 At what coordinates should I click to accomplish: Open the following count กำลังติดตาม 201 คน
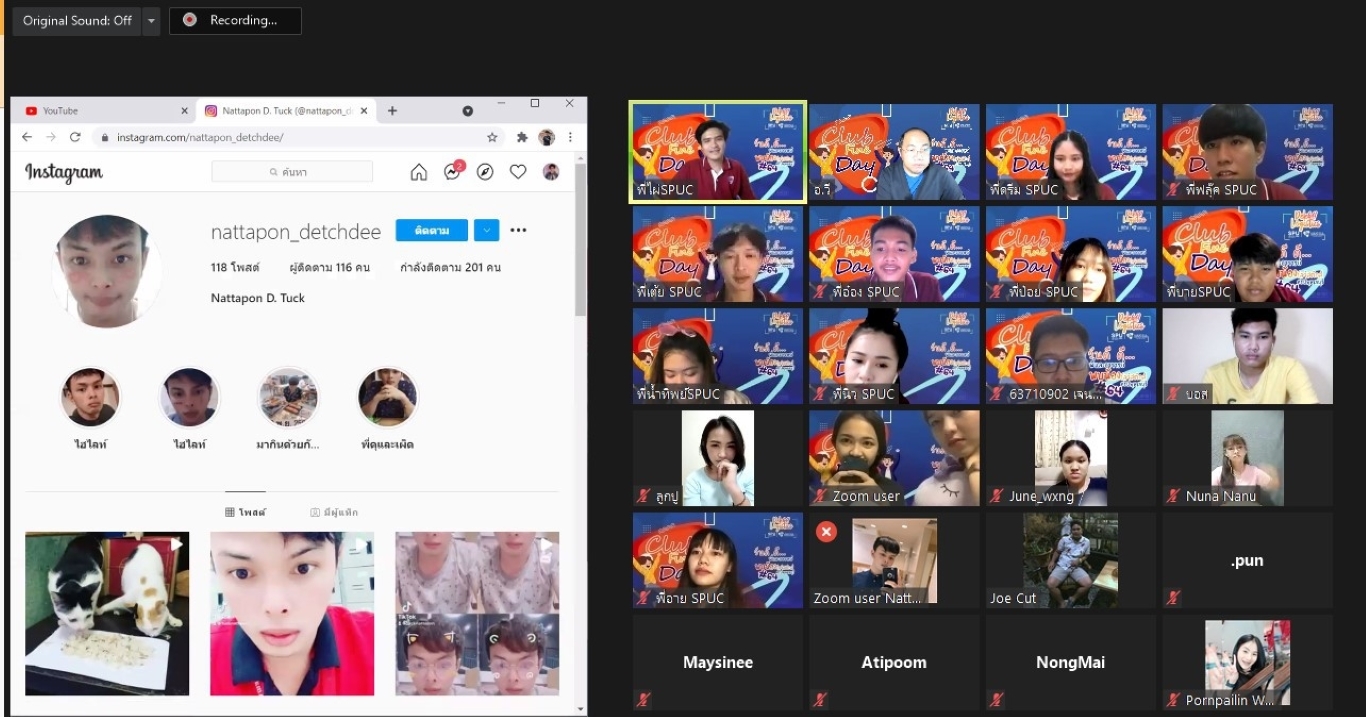[450, 267]
